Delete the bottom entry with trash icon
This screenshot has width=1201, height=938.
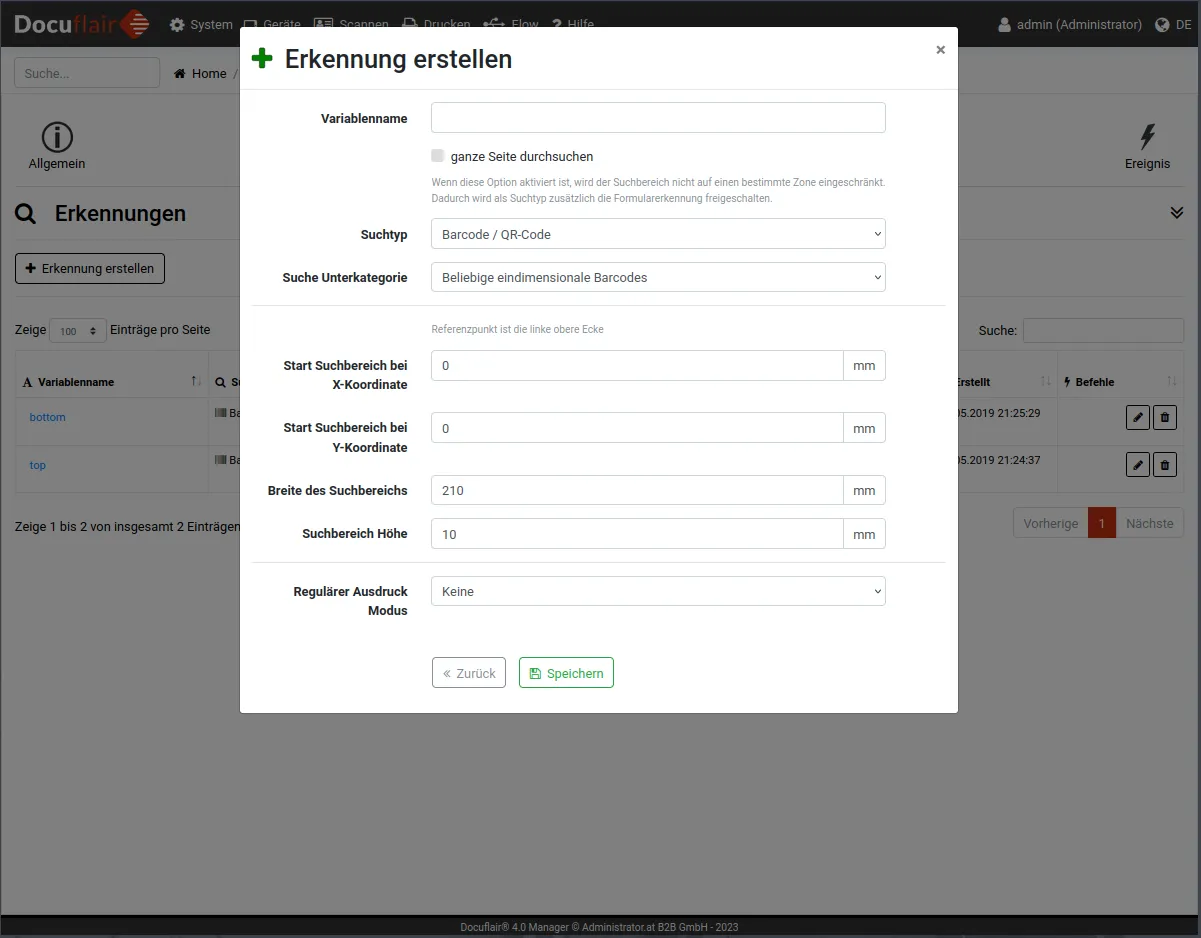pyautogui.click(x=1164, y=417)
